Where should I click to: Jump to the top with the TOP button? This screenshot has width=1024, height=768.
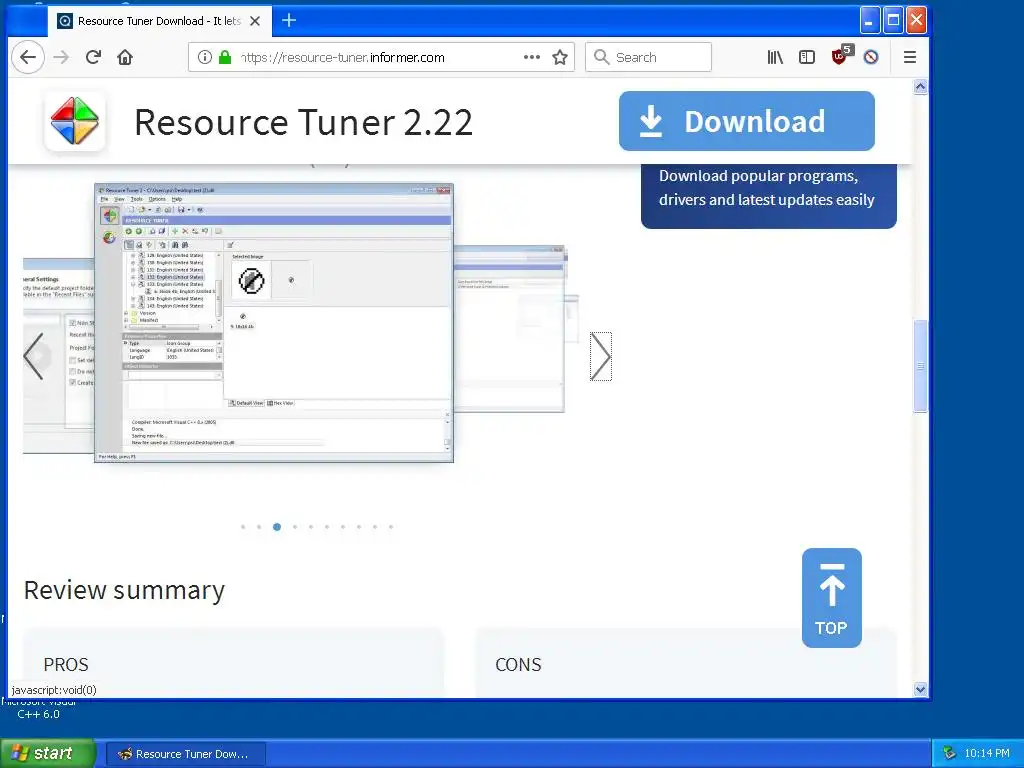(x=831, y=598)
